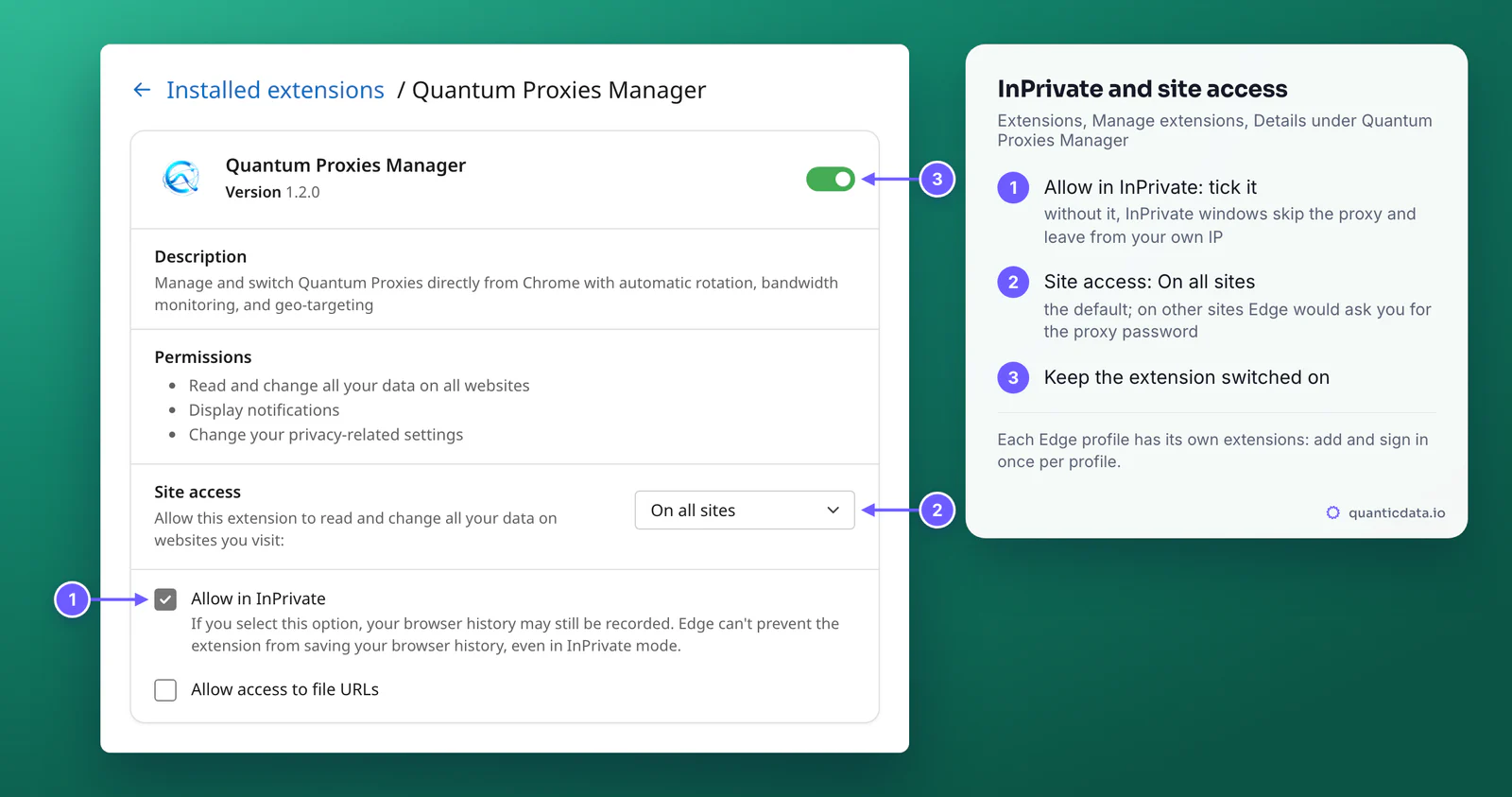Screen dimensions: 1512x797
Task: Open the Installed extensions breadcrumb link
Action: click(275, 90)
